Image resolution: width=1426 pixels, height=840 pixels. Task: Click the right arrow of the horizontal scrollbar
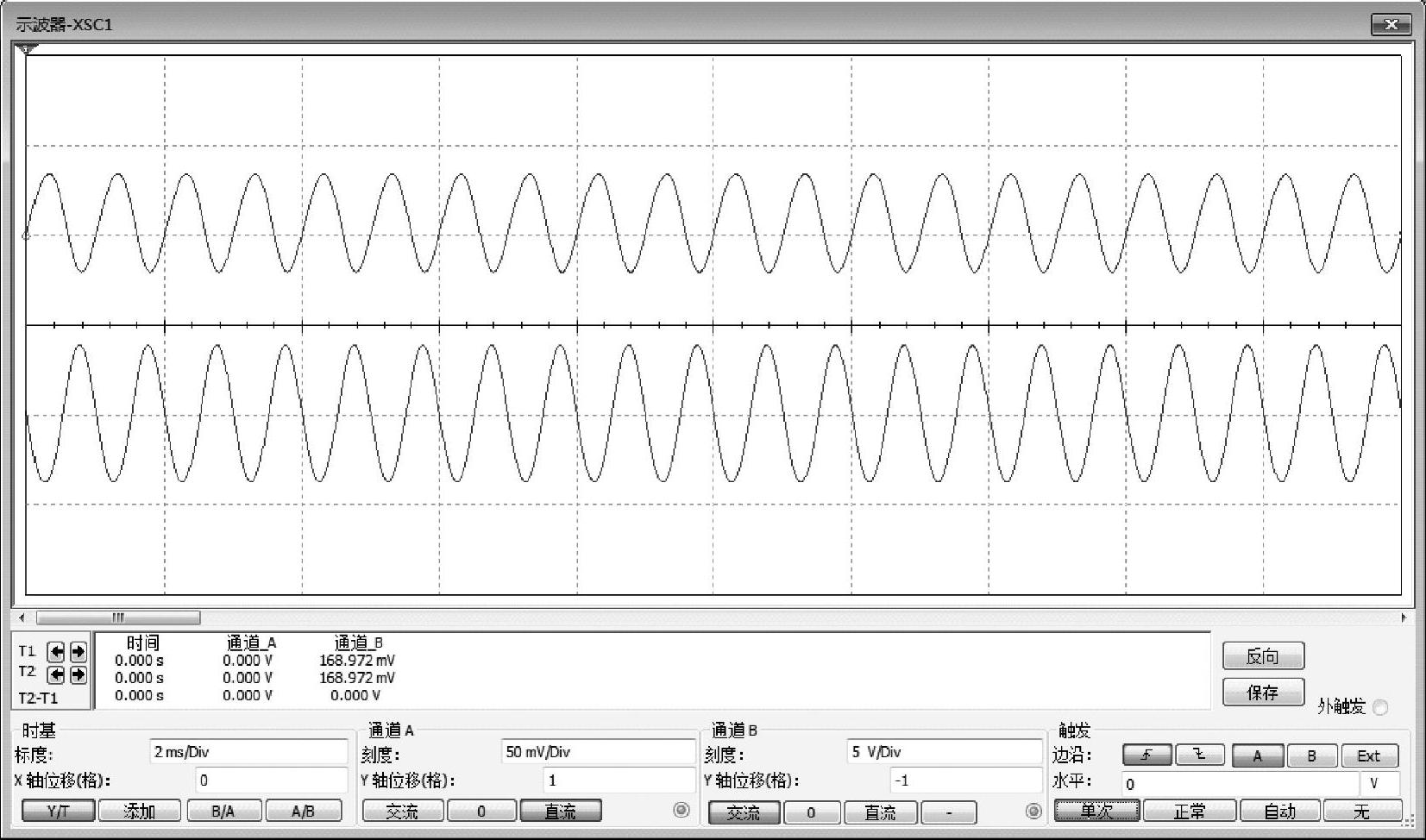(1404, 617)
